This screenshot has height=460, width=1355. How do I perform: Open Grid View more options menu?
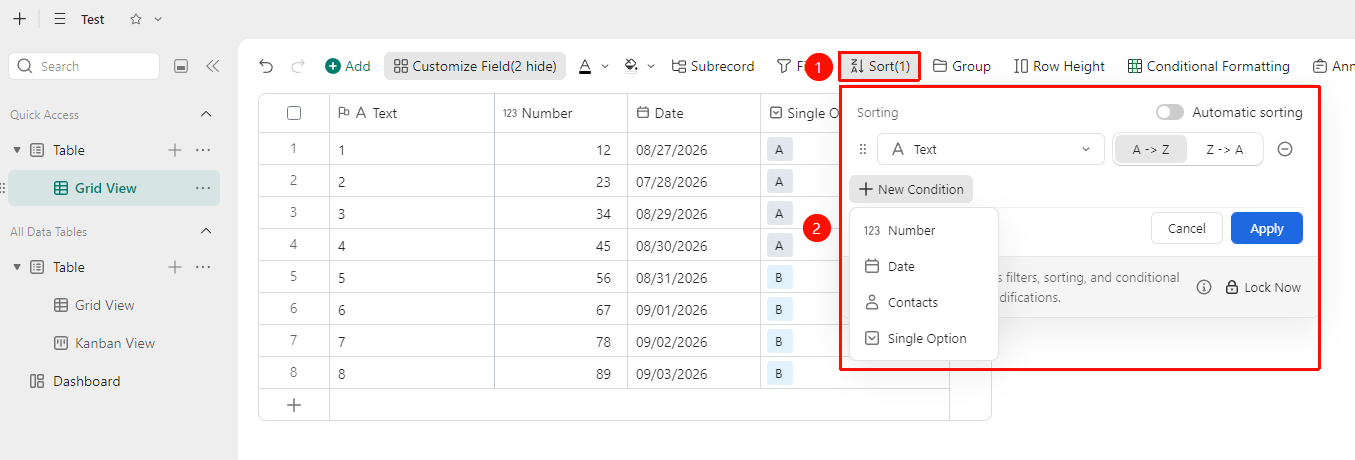tap(203, 188)
